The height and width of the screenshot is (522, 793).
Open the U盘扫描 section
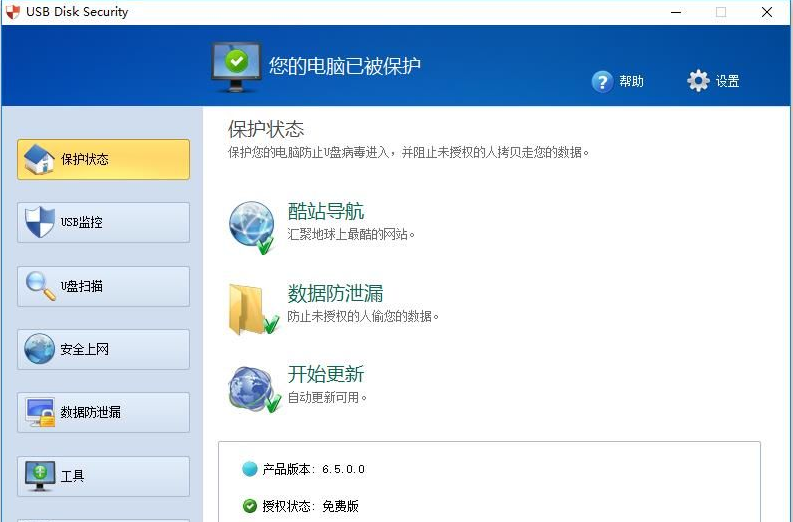click(103, 286)
